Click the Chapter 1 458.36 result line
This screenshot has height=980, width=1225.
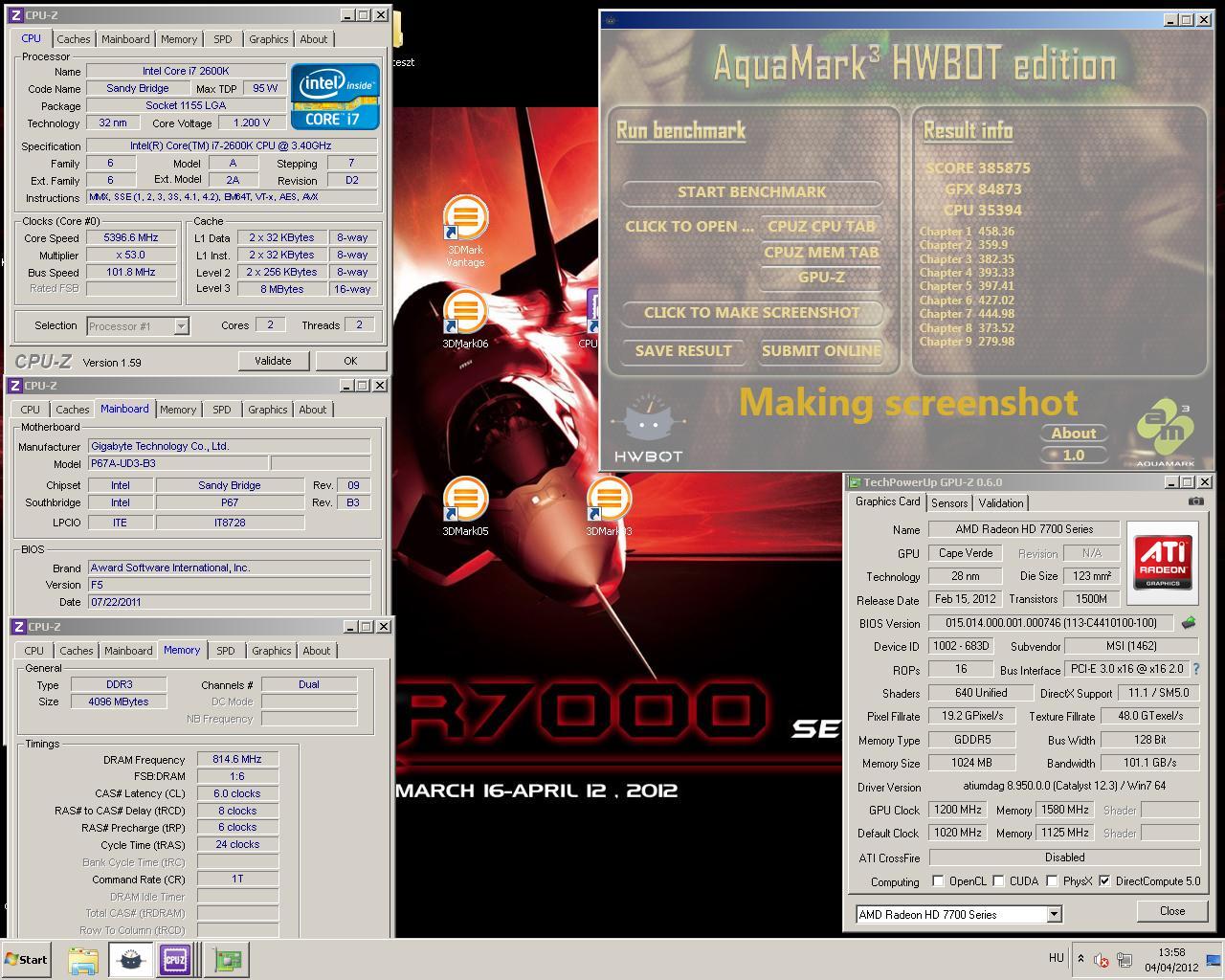click(x=967, y=232)
